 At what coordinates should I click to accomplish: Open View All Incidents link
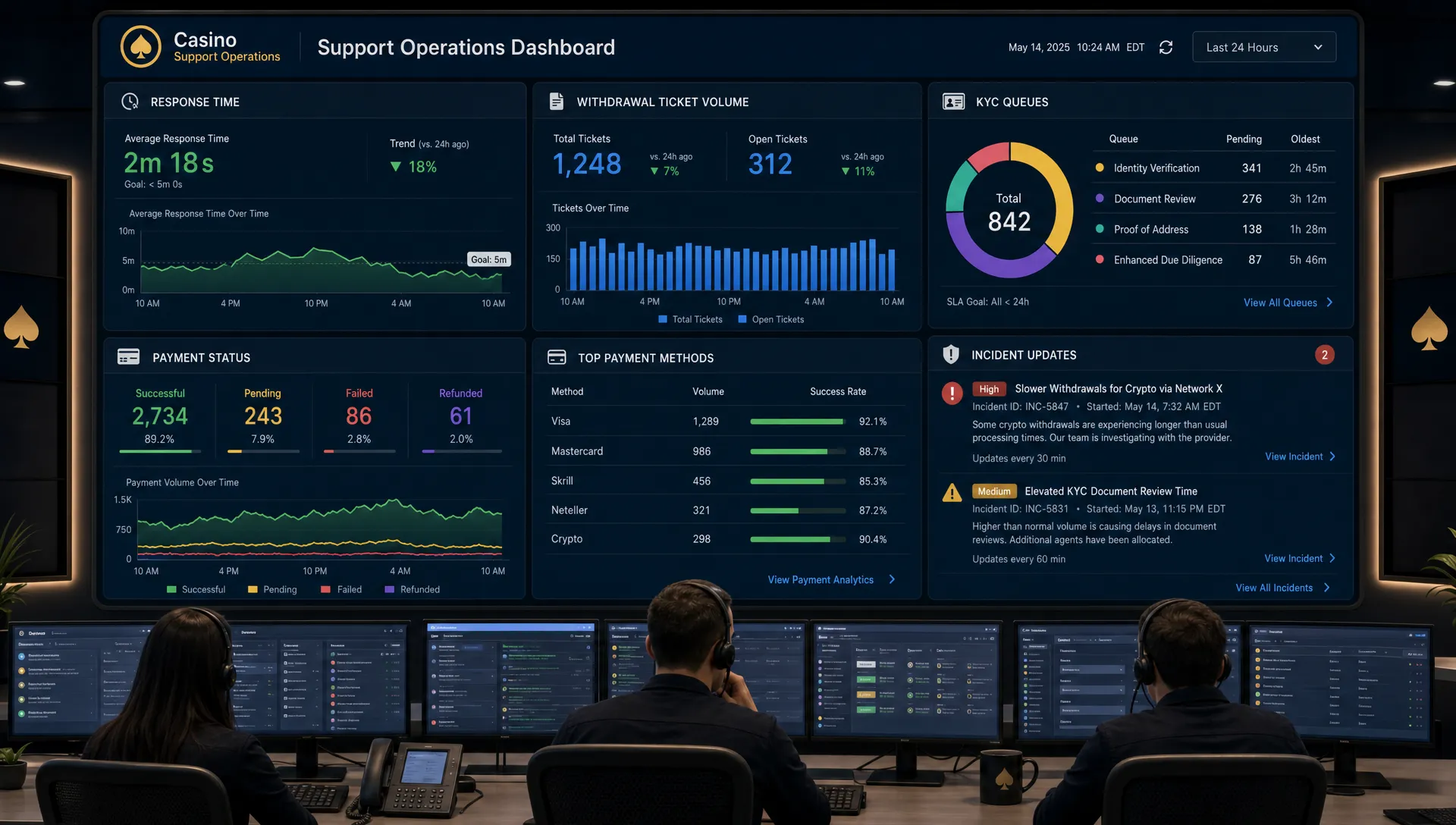pos(1274,588)
